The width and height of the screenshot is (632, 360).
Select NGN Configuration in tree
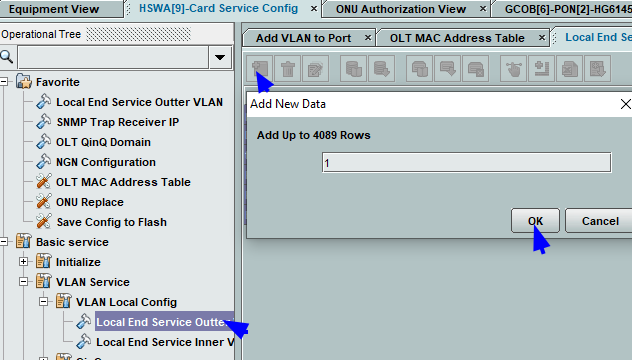click(106, 162)
